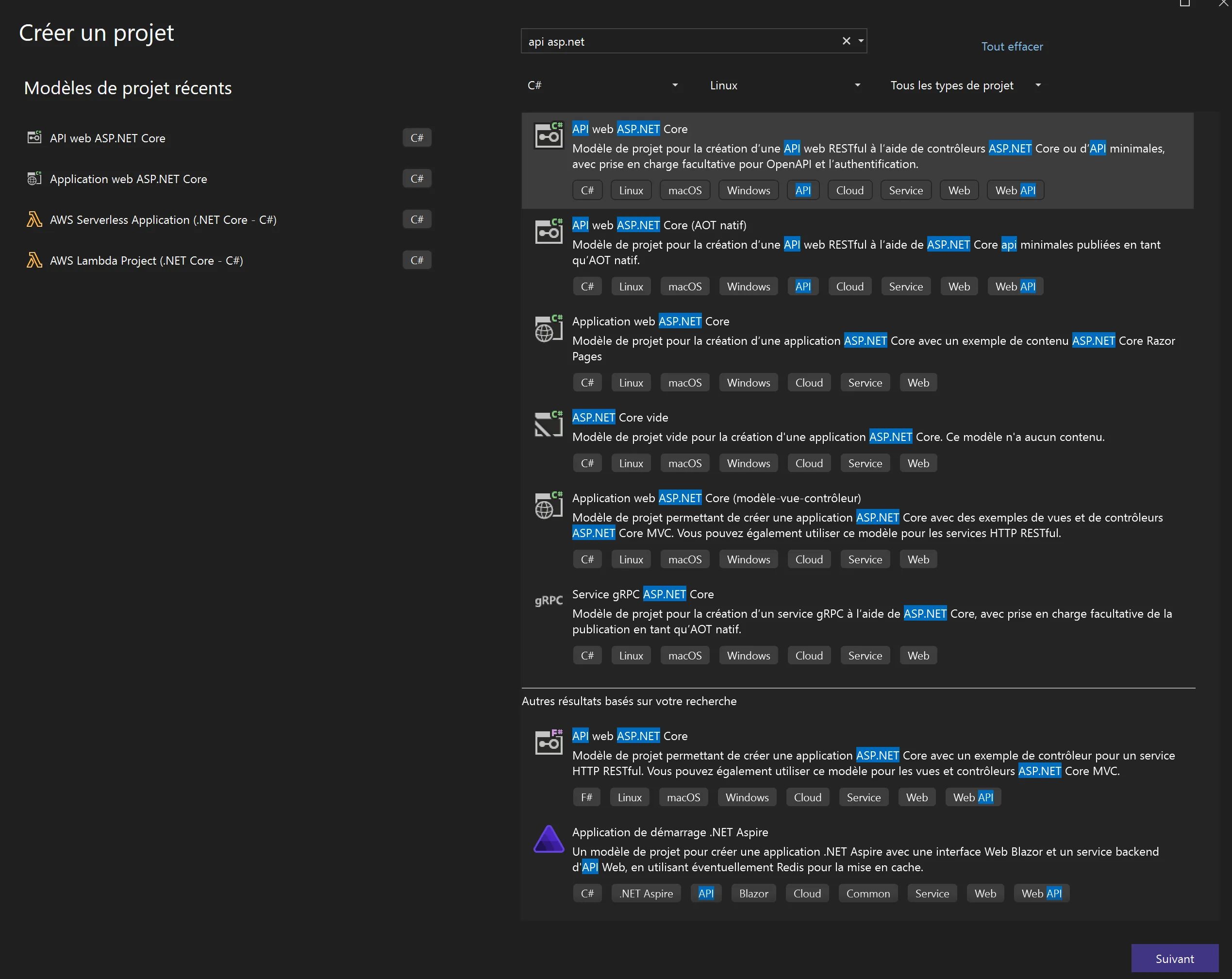The height and width of the screenshot is (979, 1232).
Task: Click the Suivant button
Action: pos(1174,959)
